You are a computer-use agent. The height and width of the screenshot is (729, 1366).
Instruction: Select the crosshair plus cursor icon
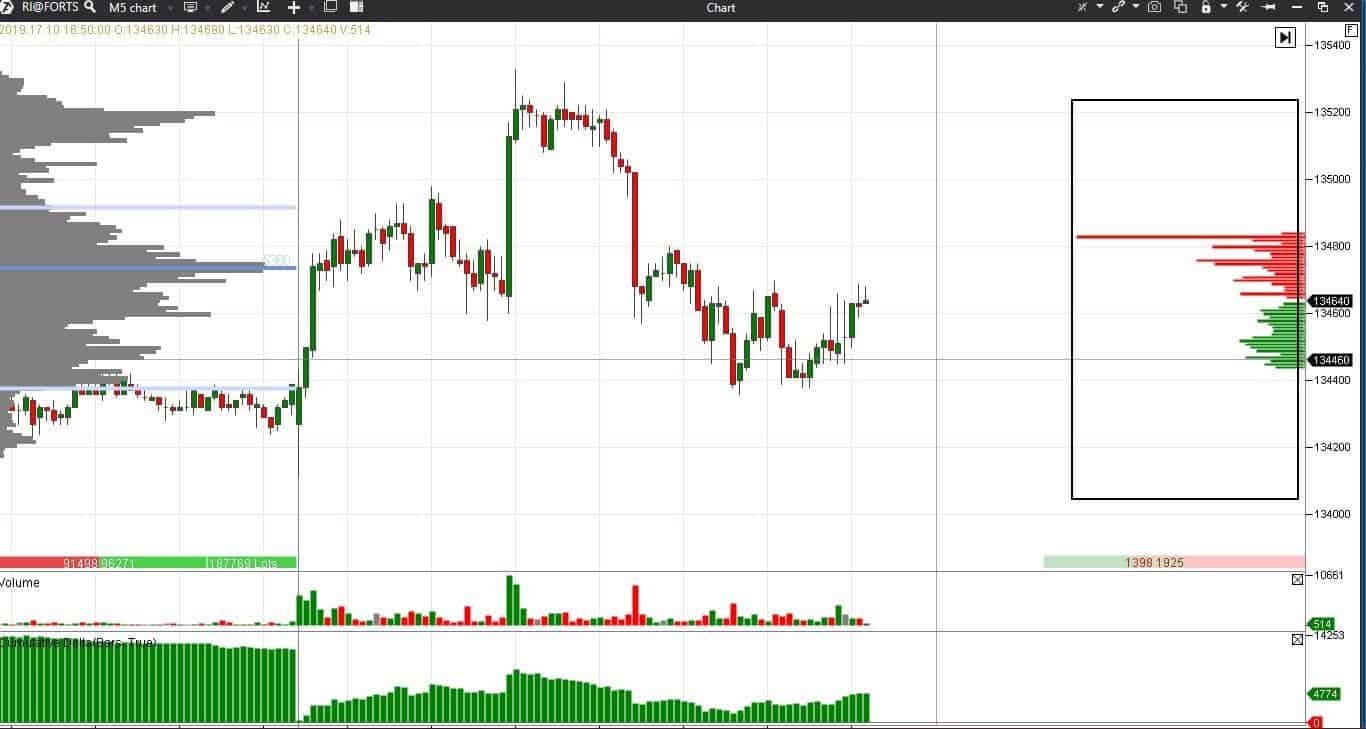coord(293,8)
